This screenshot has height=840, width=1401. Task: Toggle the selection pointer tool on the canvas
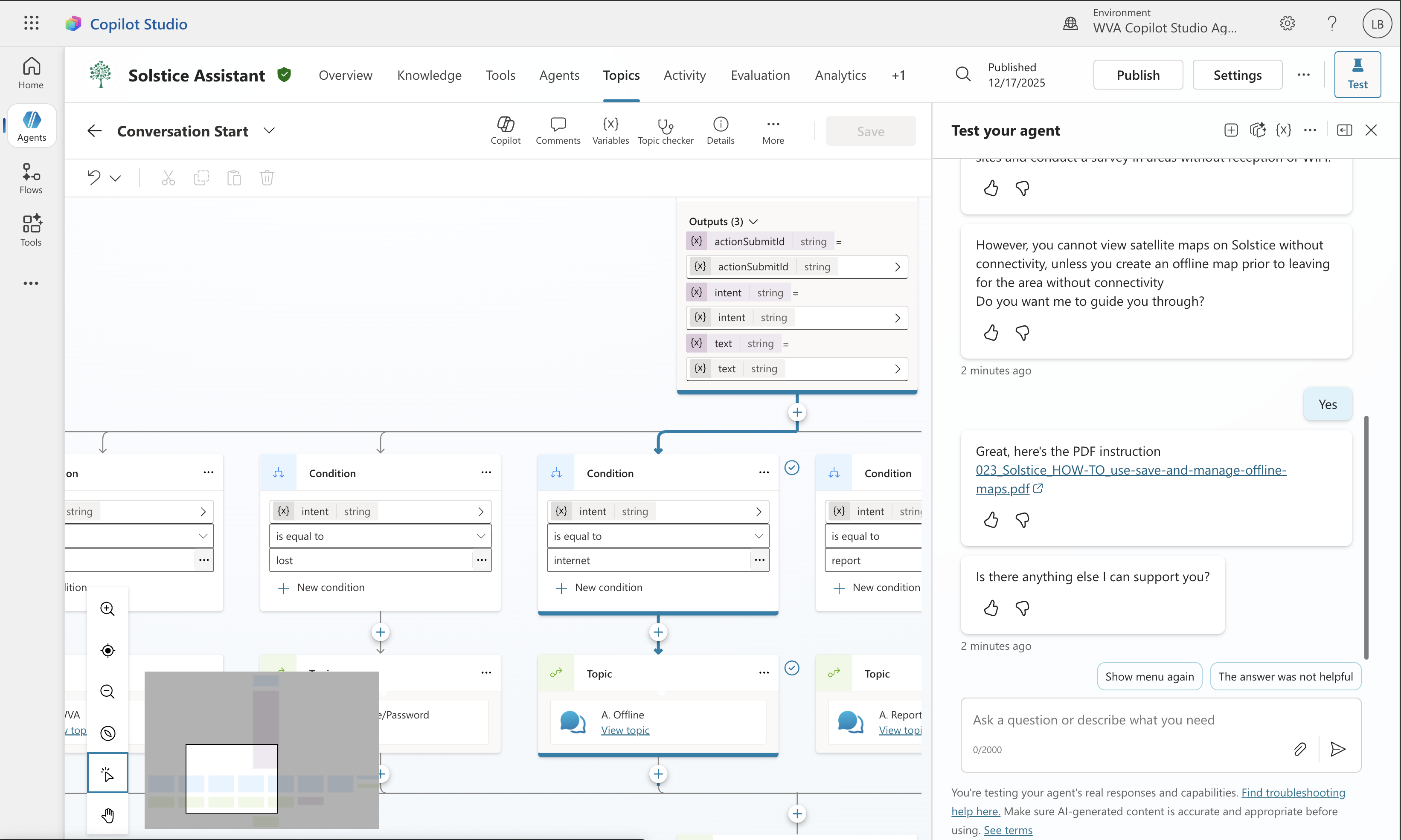[107, 773]
